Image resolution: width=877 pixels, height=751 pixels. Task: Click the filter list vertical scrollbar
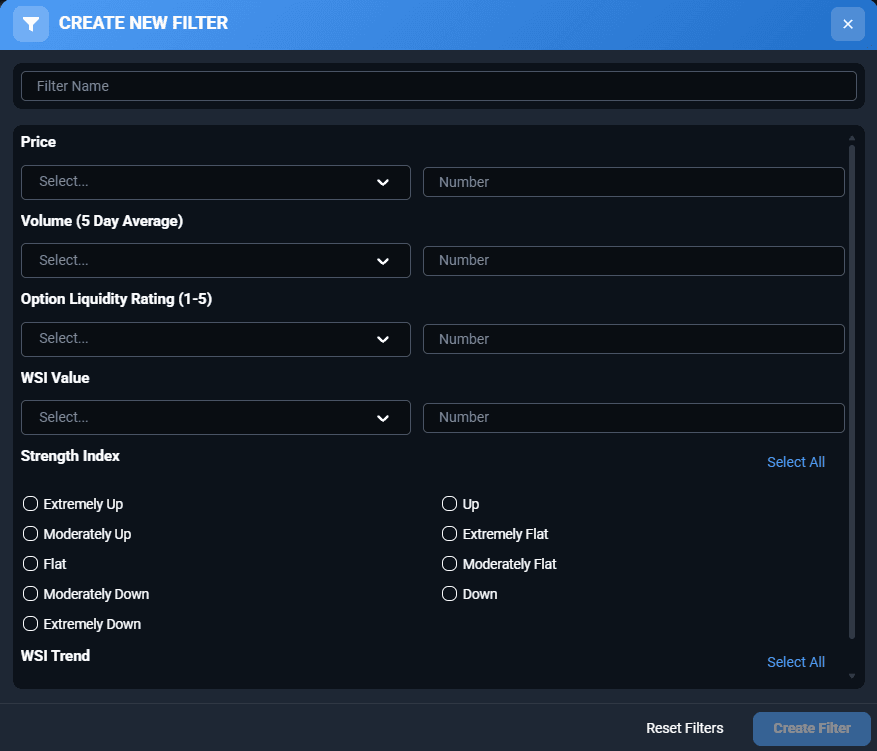pyautogui.click(x=851, y=391)
